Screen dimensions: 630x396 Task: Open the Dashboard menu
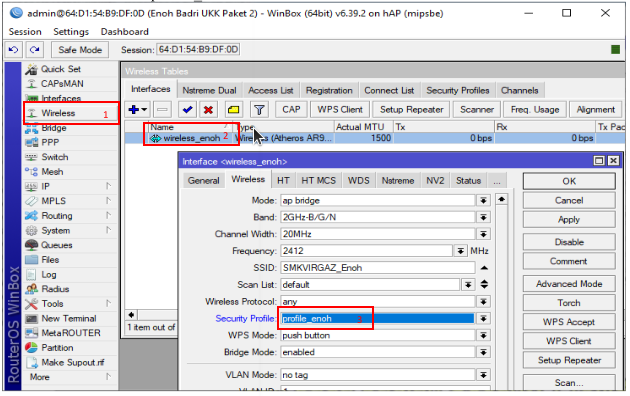tap(125, 32)
